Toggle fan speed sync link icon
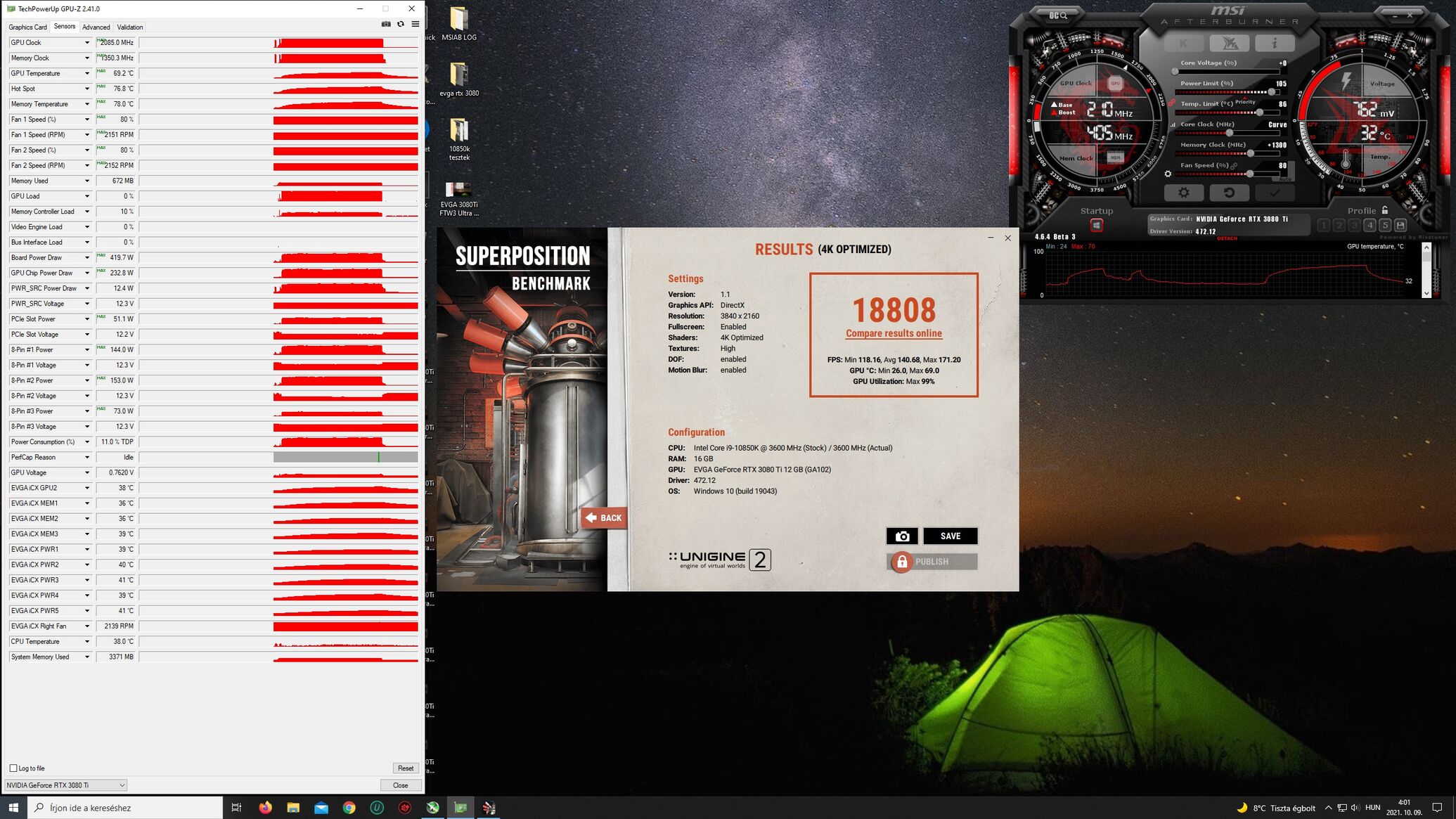The height and width of the screenshot is (819, 1456). pos(1234,166)
